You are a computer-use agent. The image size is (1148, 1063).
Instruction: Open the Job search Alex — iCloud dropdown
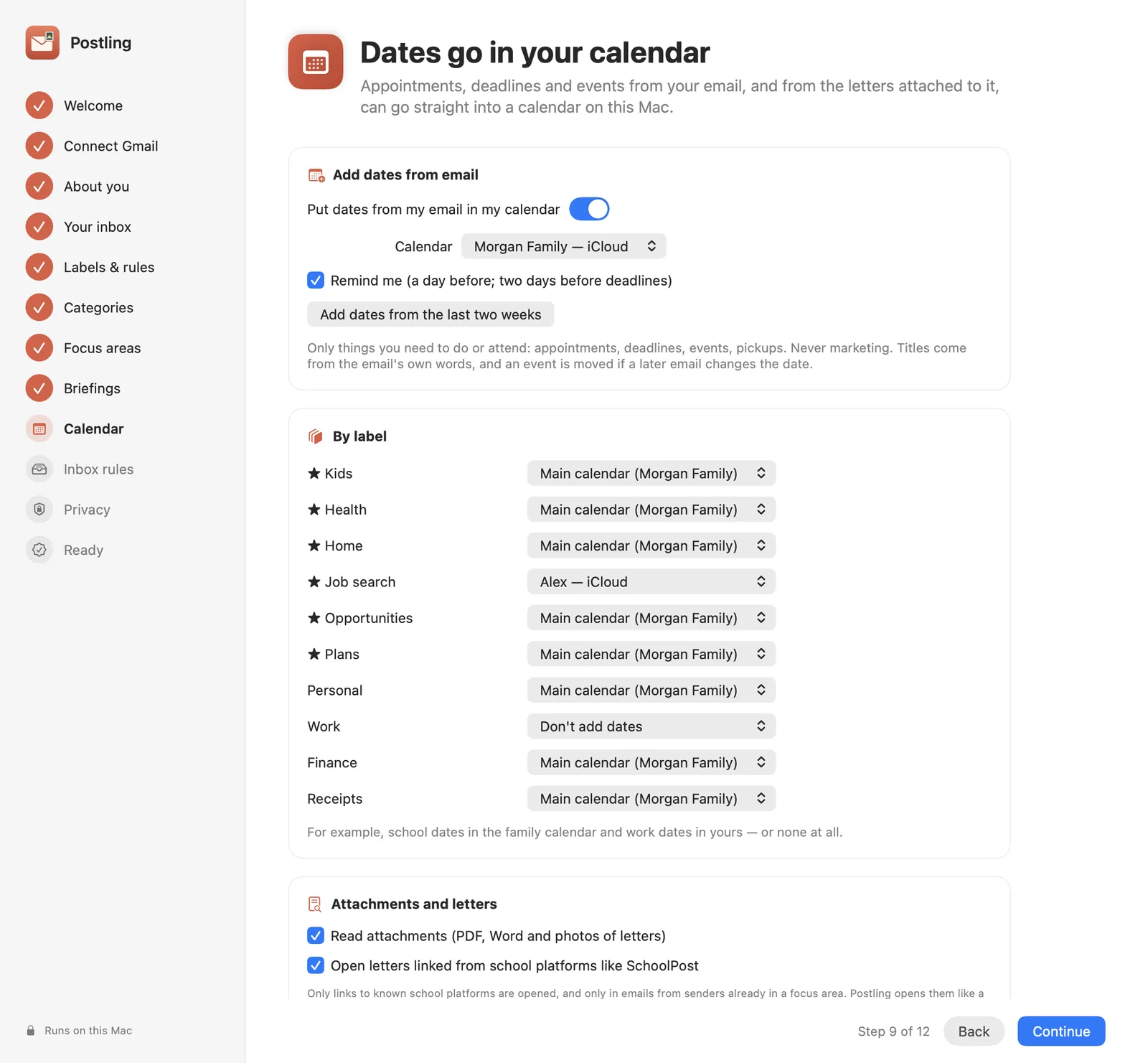(x=651, y=582)
